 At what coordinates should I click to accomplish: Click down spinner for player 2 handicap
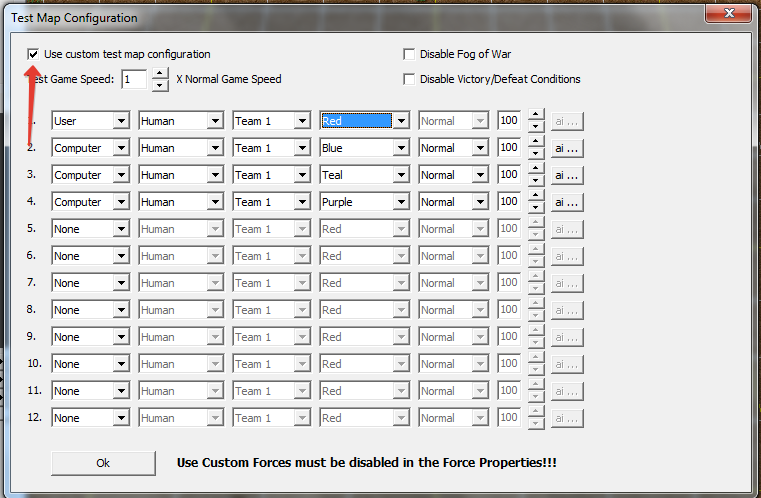536,153
